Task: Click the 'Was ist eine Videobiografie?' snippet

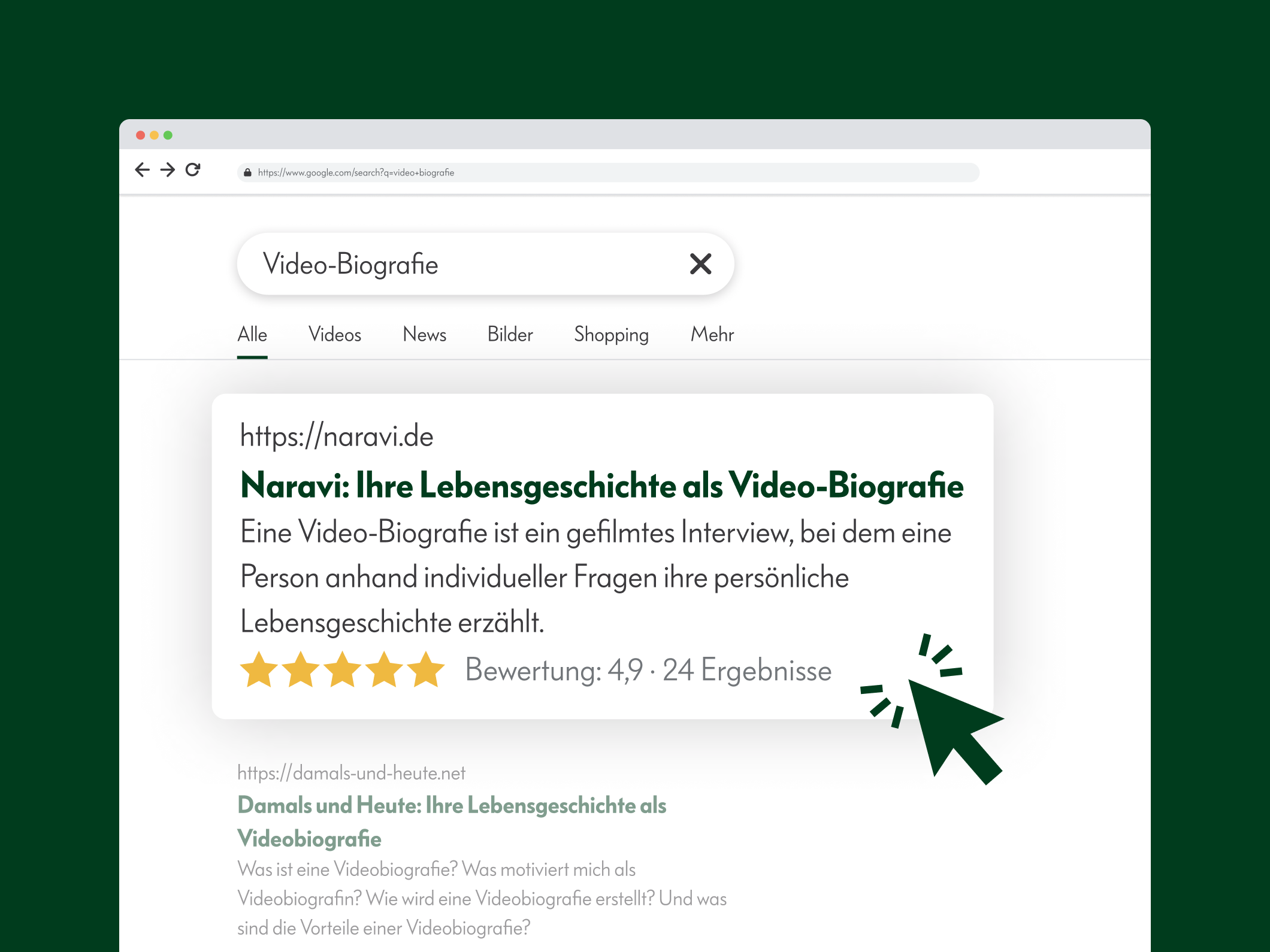Action: pos(482,898)
